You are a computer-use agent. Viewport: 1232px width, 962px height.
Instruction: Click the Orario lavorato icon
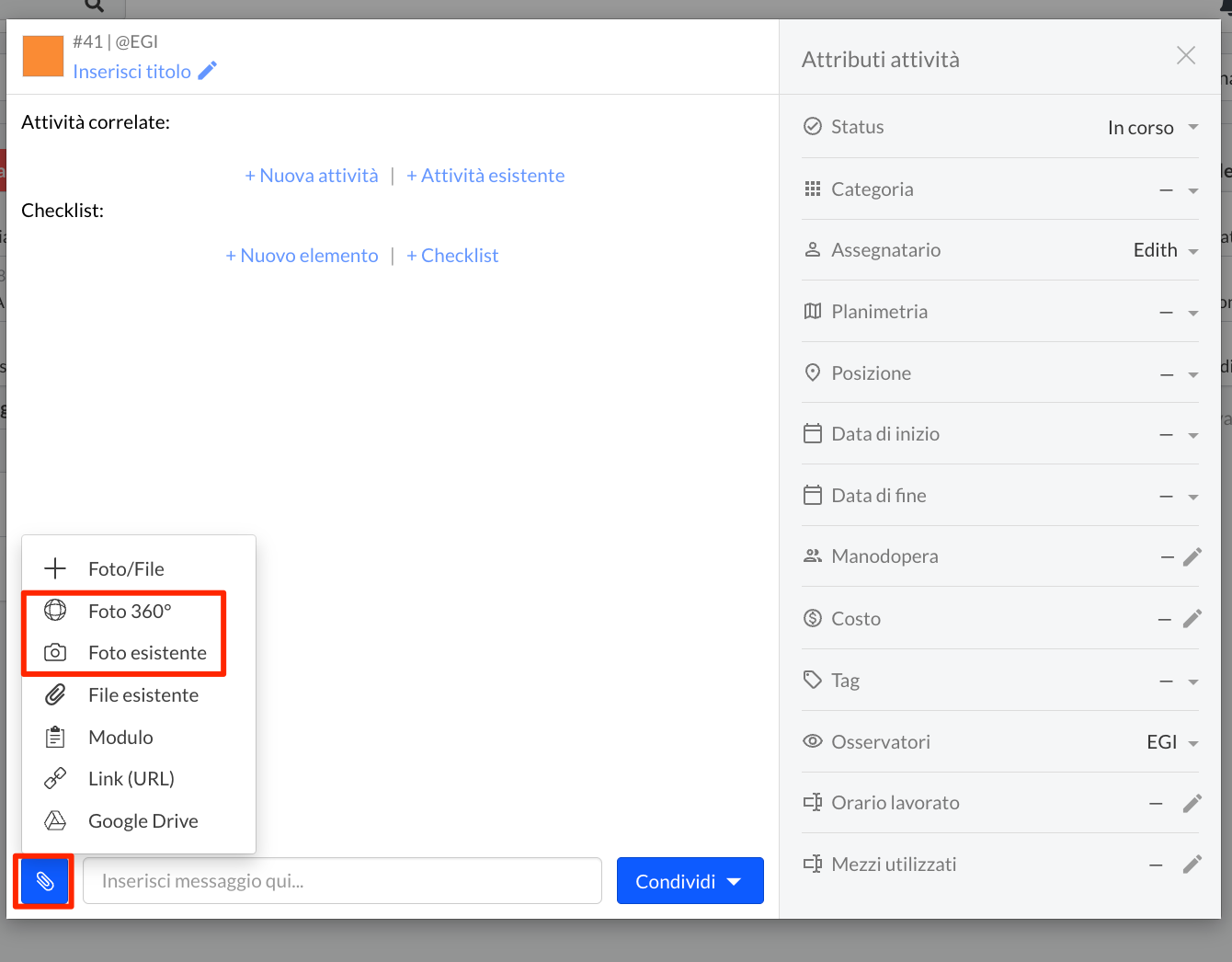coord(813,802)
